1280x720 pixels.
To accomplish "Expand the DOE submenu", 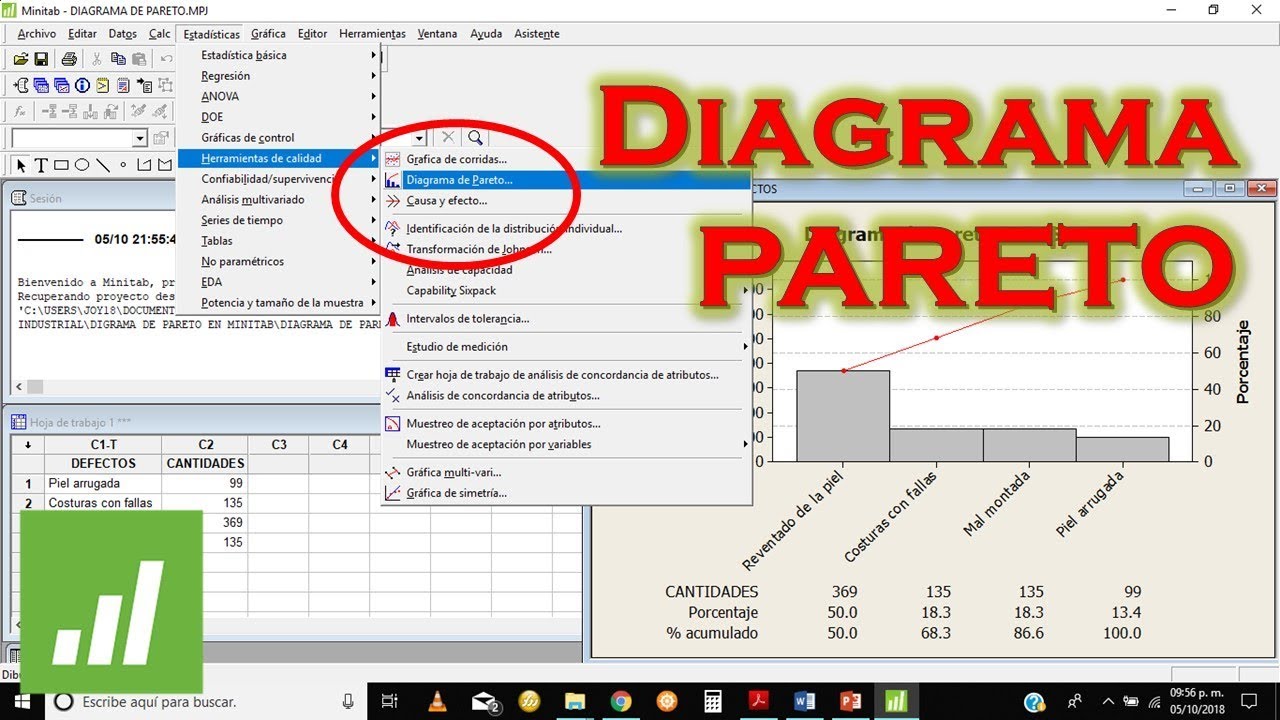I will click(279, 117).
